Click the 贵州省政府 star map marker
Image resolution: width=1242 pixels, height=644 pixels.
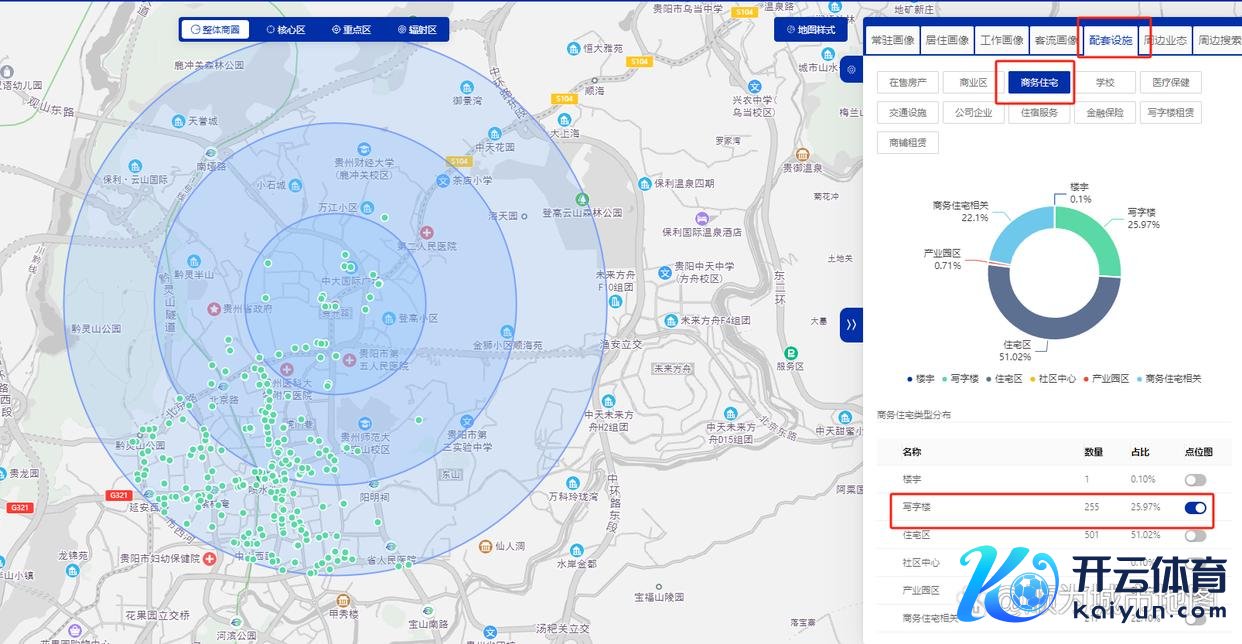pyautogui.click(x=213, y=310)
